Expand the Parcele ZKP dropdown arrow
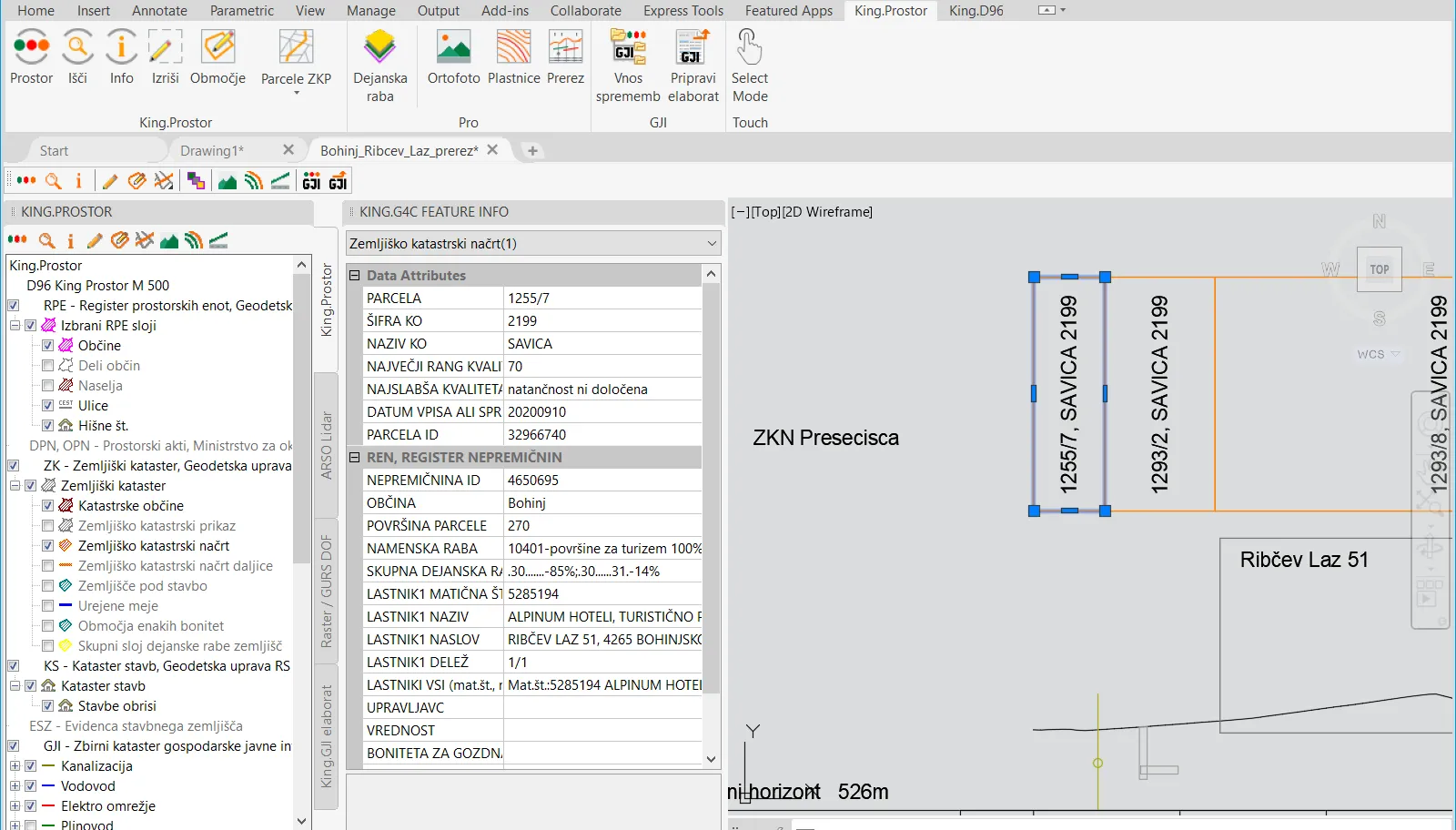This screenshot has width=1456, height=830. (296, 93)
